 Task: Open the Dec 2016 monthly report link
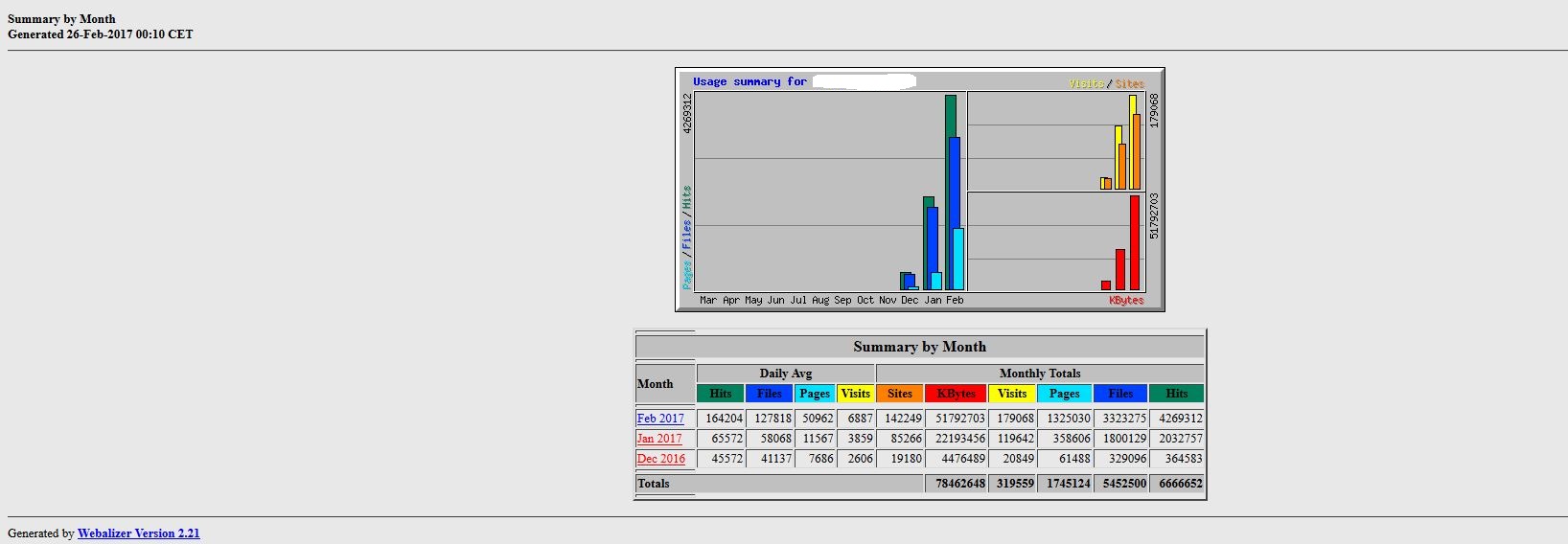661,459
